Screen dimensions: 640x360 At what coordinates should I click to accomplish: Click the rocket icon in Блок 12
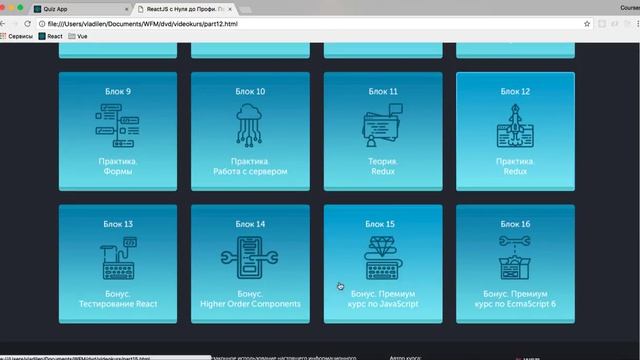point(515,125)
